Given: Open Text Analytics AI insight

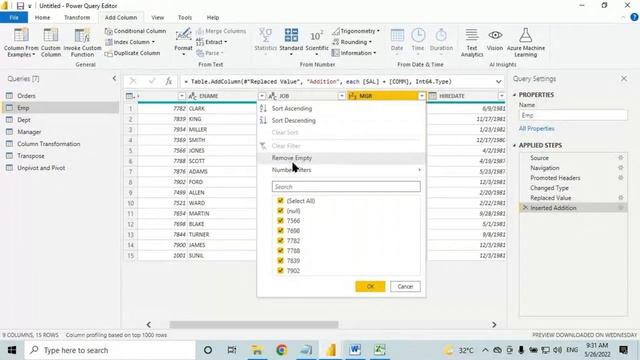Looking at the screenshot, I should 472,42.
